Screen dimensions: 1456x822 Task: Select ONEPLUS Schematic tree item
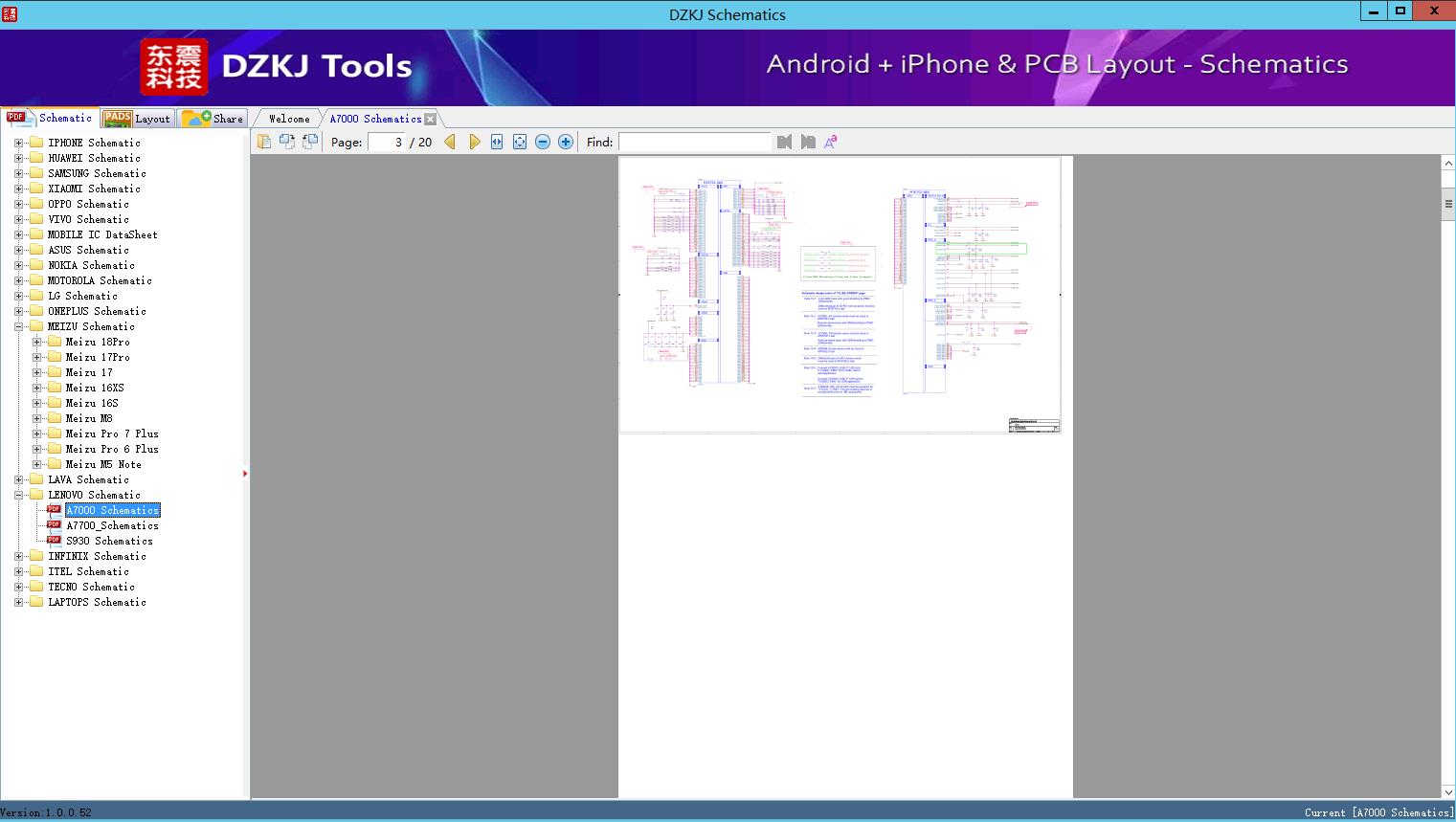pyautogui.click(x=97, y=311)
